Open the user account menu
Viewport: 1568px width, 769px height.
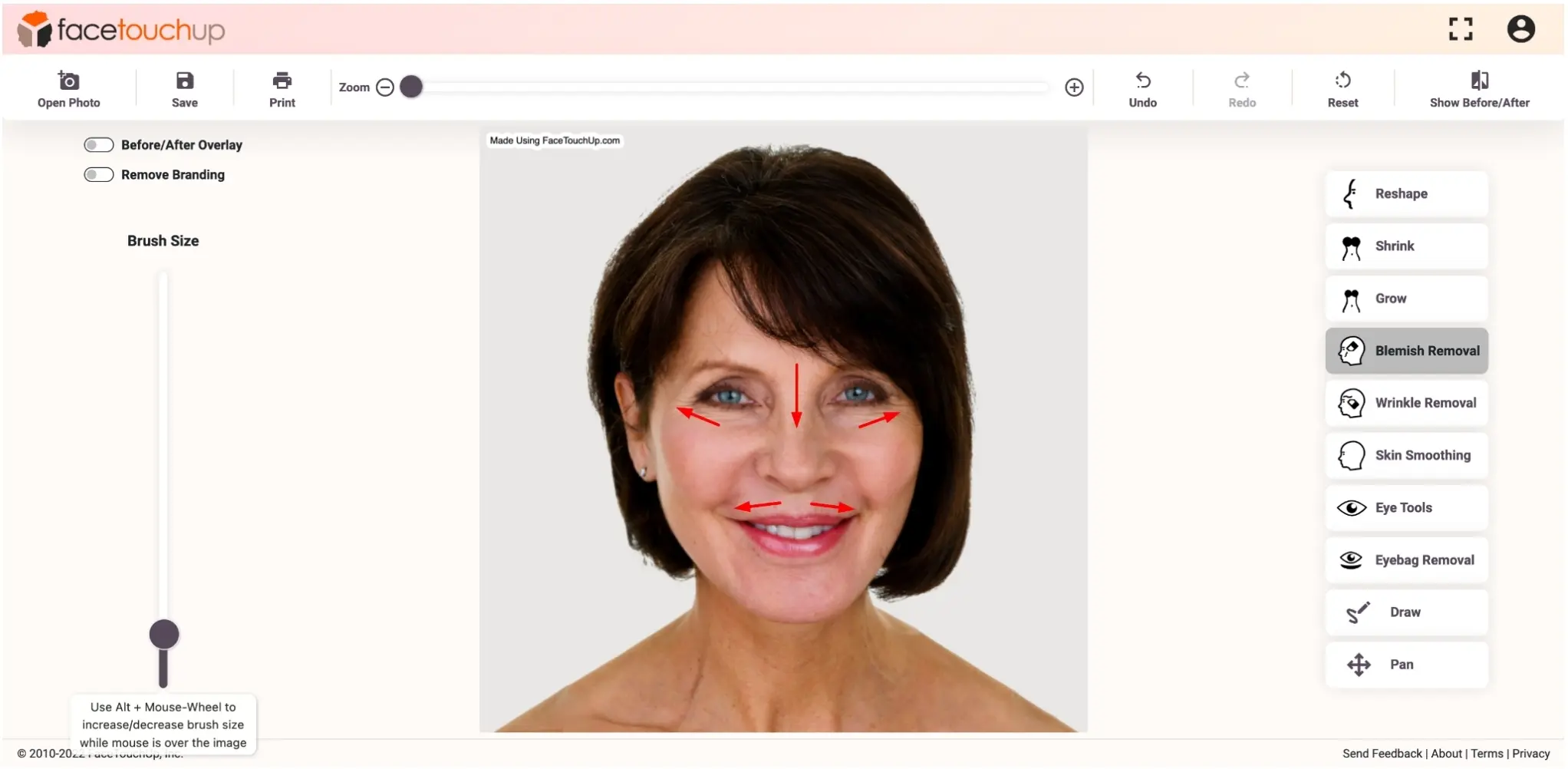(x=1520, y=28)
